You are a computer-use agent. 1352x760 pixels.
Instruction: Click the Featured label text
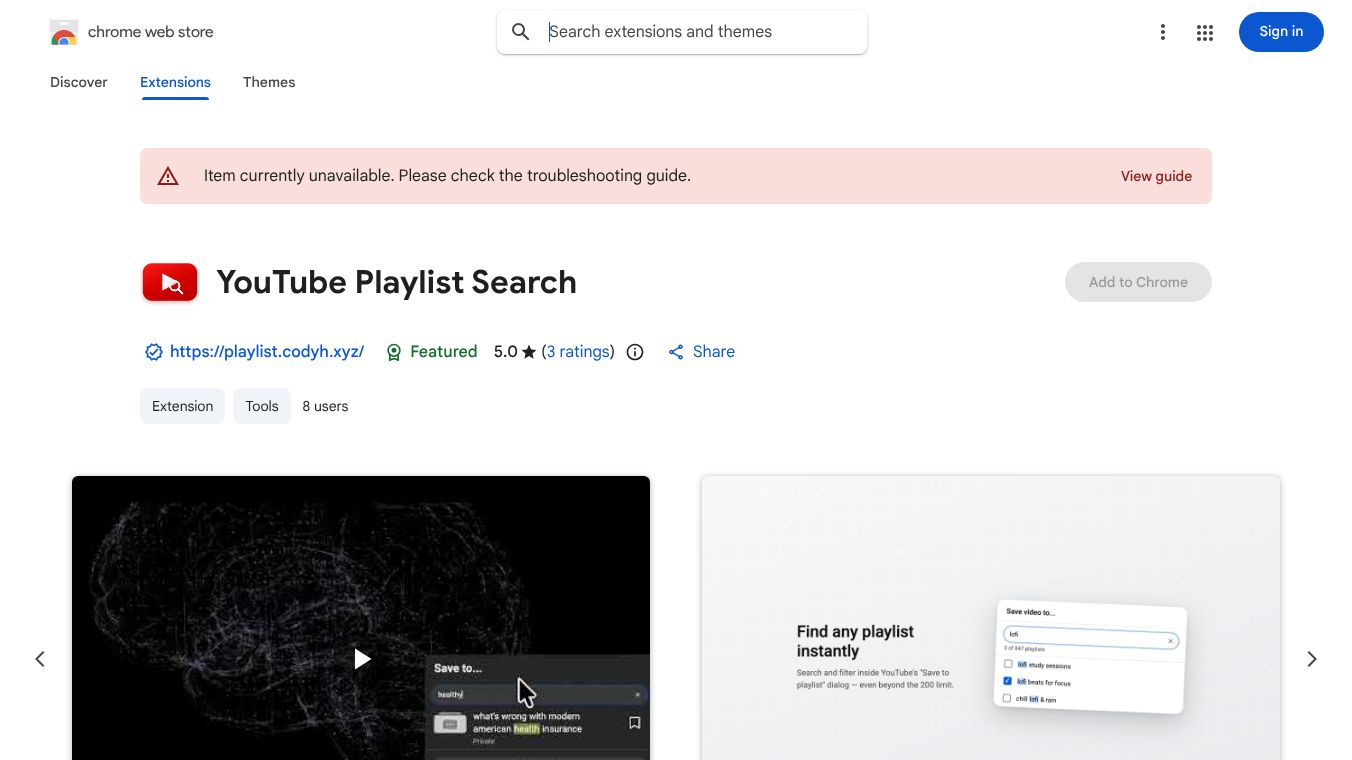tap(443, 352)
